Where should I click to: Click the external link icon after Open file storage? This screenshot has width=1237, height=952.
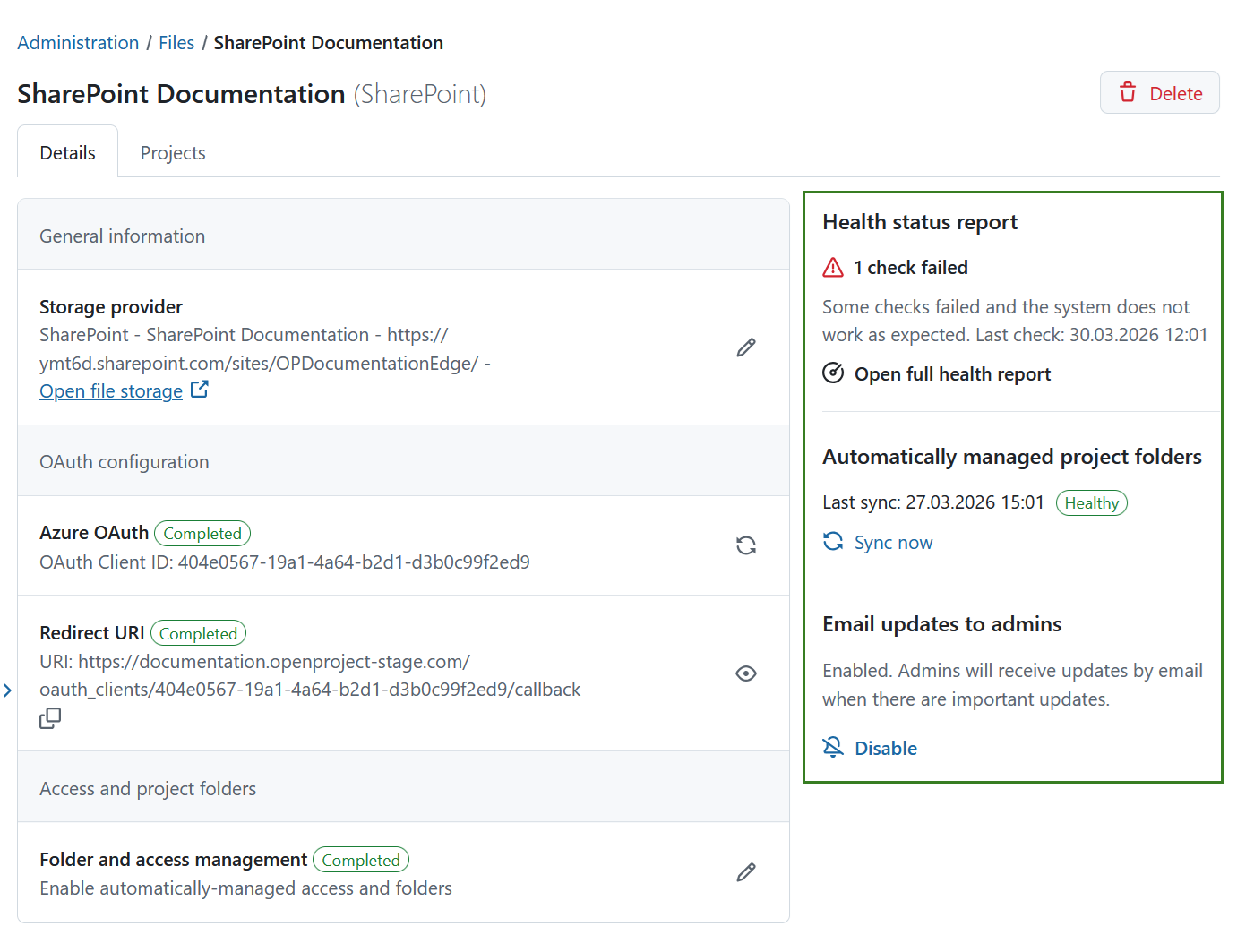pos(199,389)
